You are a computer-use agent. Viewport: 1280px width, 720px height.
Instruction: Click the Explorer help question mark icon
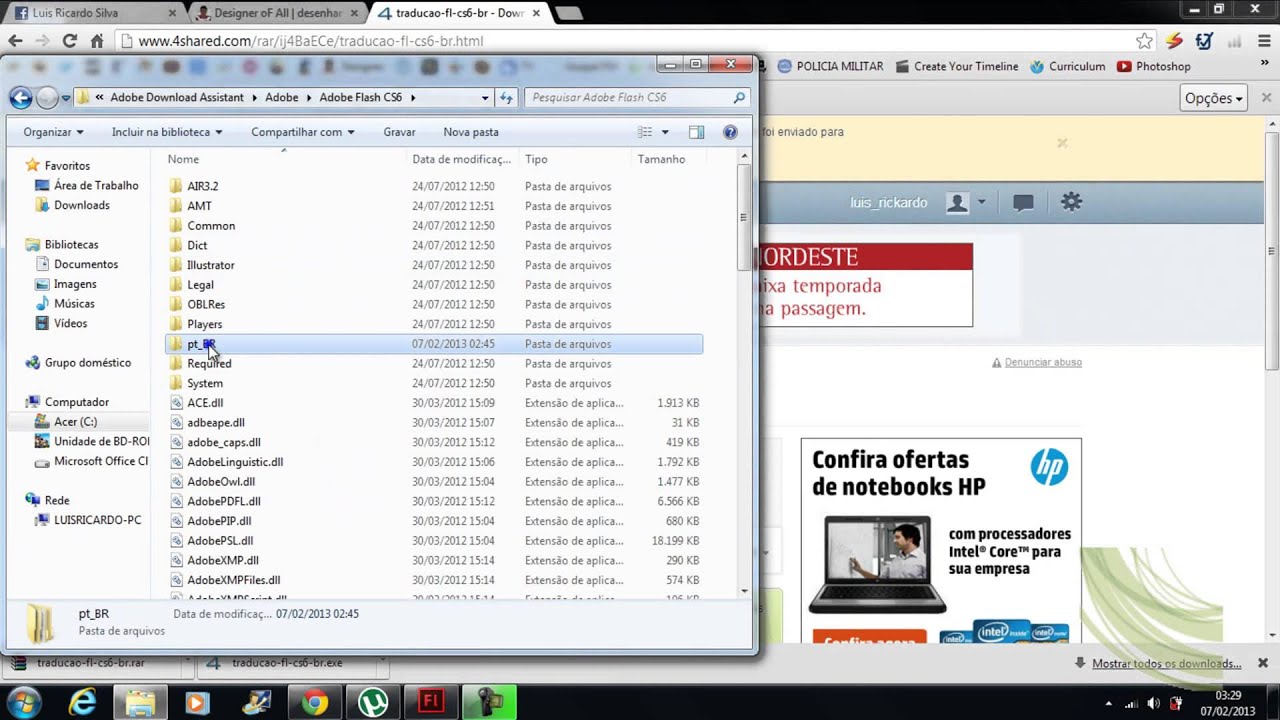pyautogui.click(x=730, y=132)
